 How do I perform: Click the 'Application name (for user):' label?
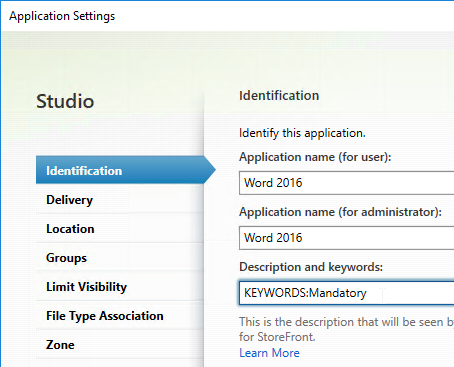point(315,157)
